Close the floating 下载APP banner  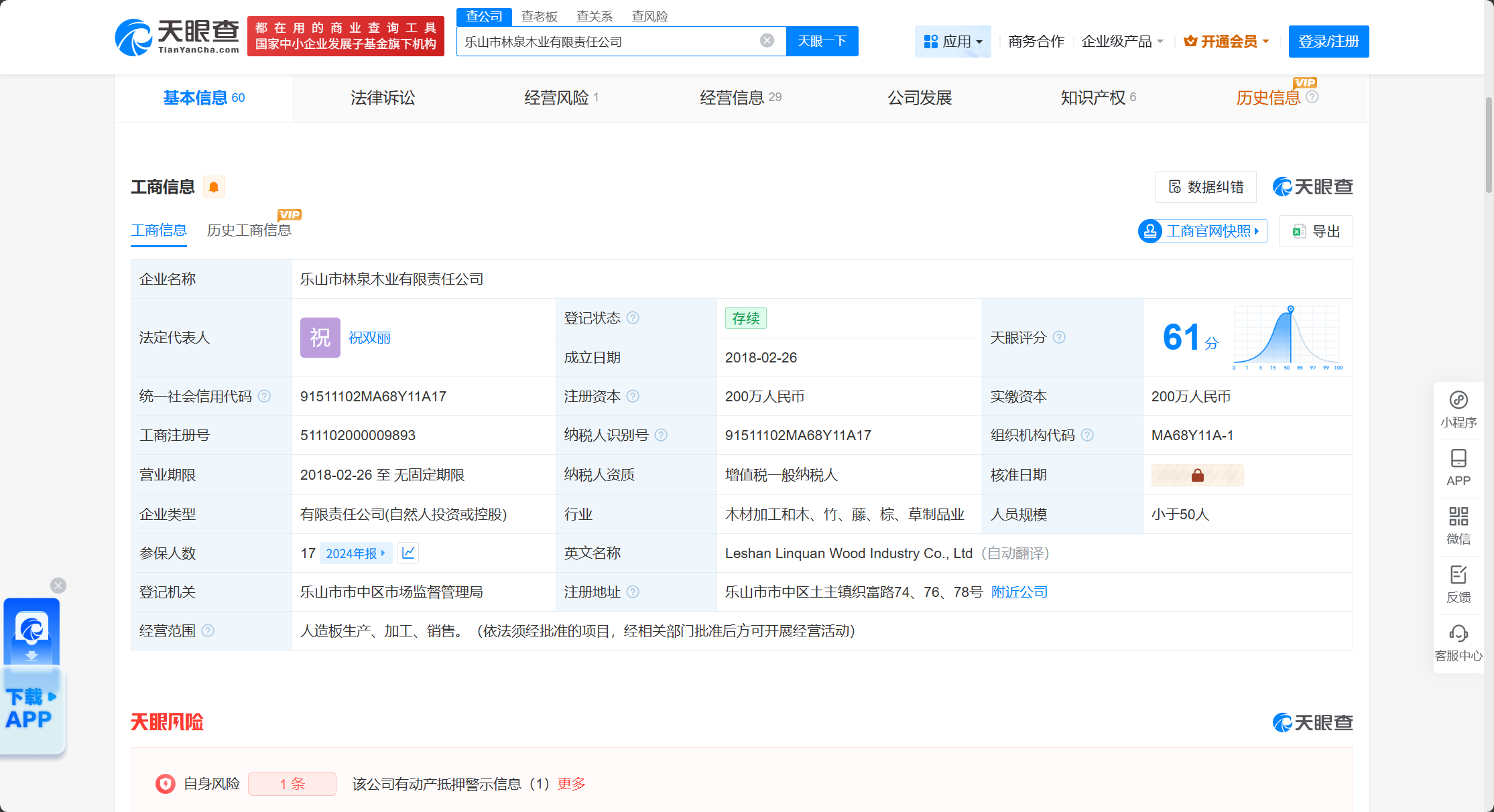(x=58, y=586)
